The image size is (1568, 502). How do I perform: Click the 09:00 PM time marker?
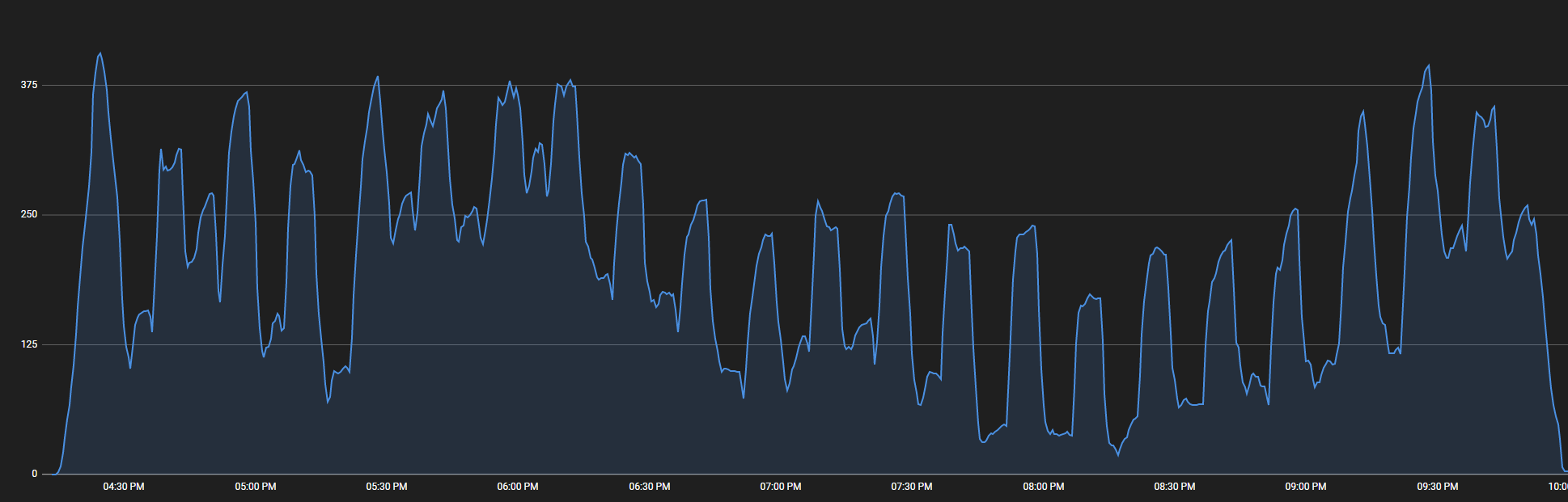(x=1306, y=487)
